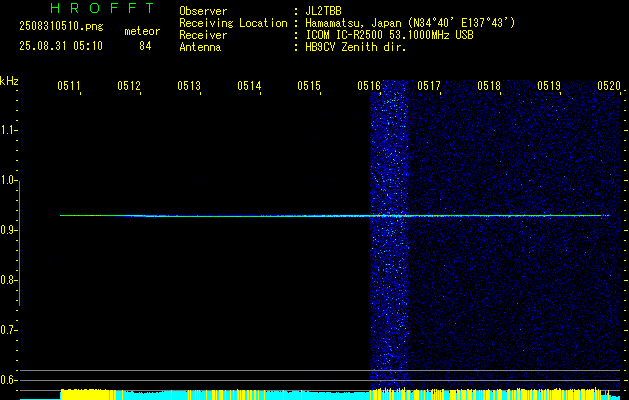
Task: Click the ICOM IC-R2500 53.1000MHz USB value
Action: (389, 35)
